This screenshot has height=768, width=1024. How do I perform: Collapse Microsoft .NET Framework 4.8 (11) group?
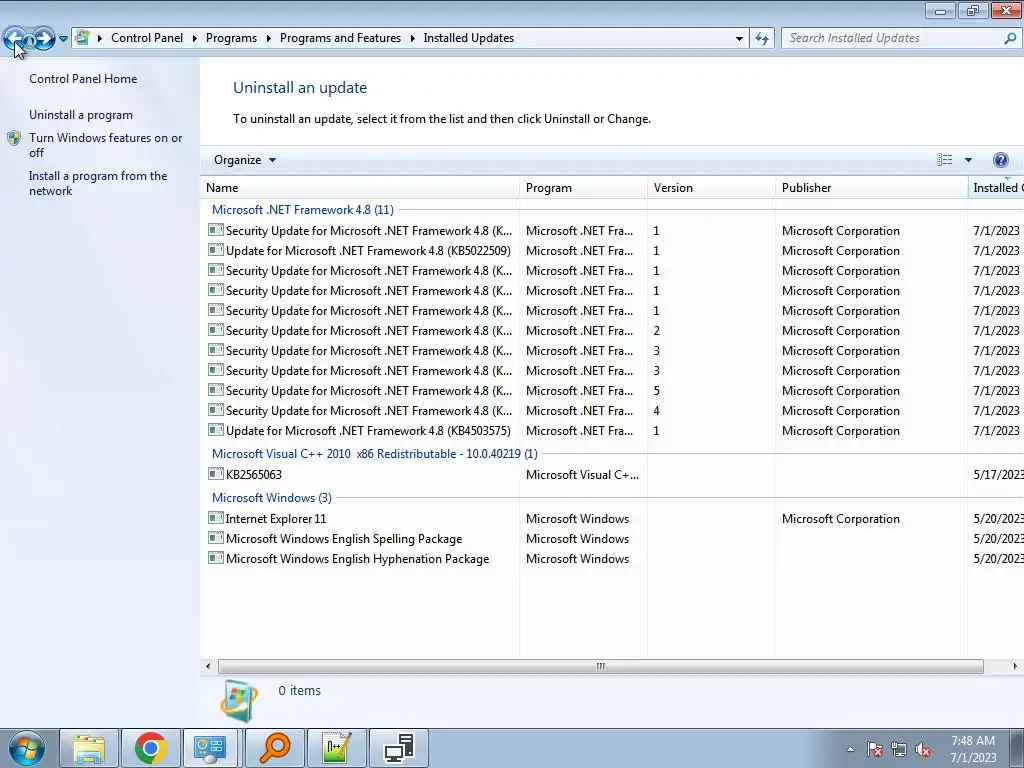tap(302, 210)
